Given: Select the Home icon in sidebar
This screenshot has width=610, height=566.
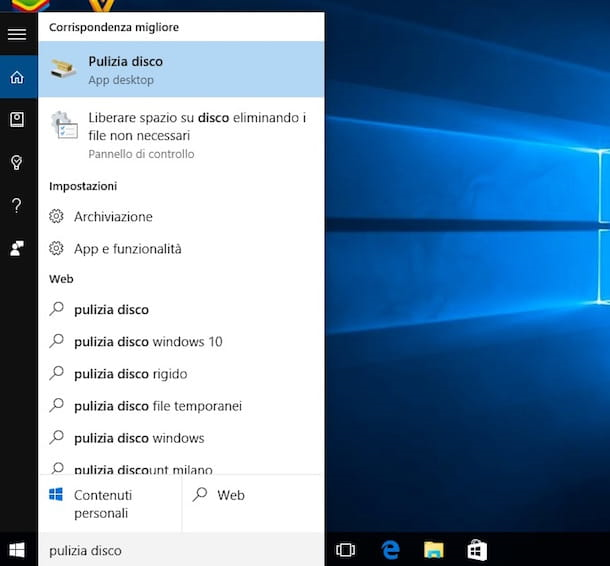Looking at the screenshot, I should (16, 77).
